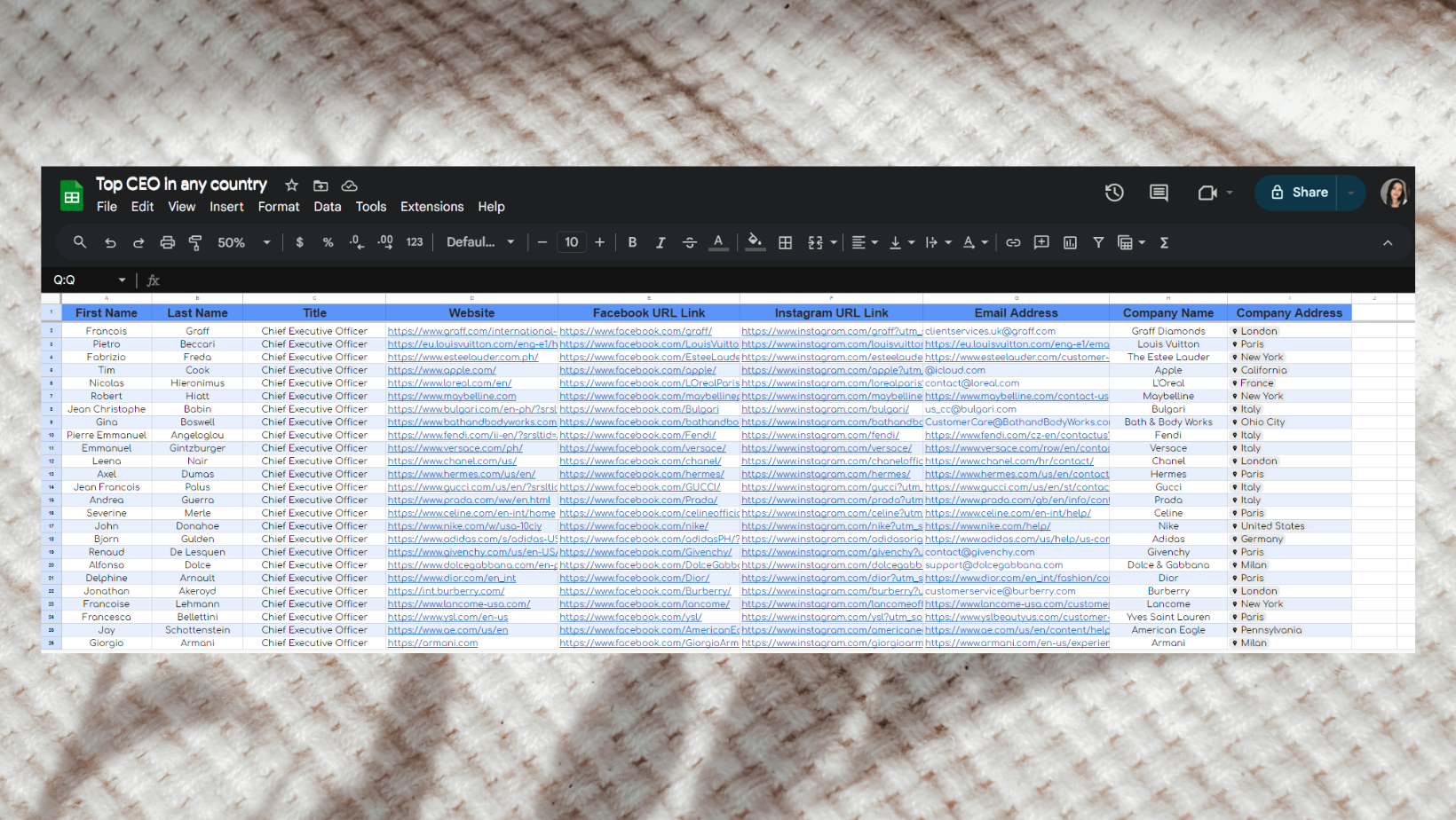1456x820 pixels.
Task: Open the comments panel icon
Action: [1159, 193]
